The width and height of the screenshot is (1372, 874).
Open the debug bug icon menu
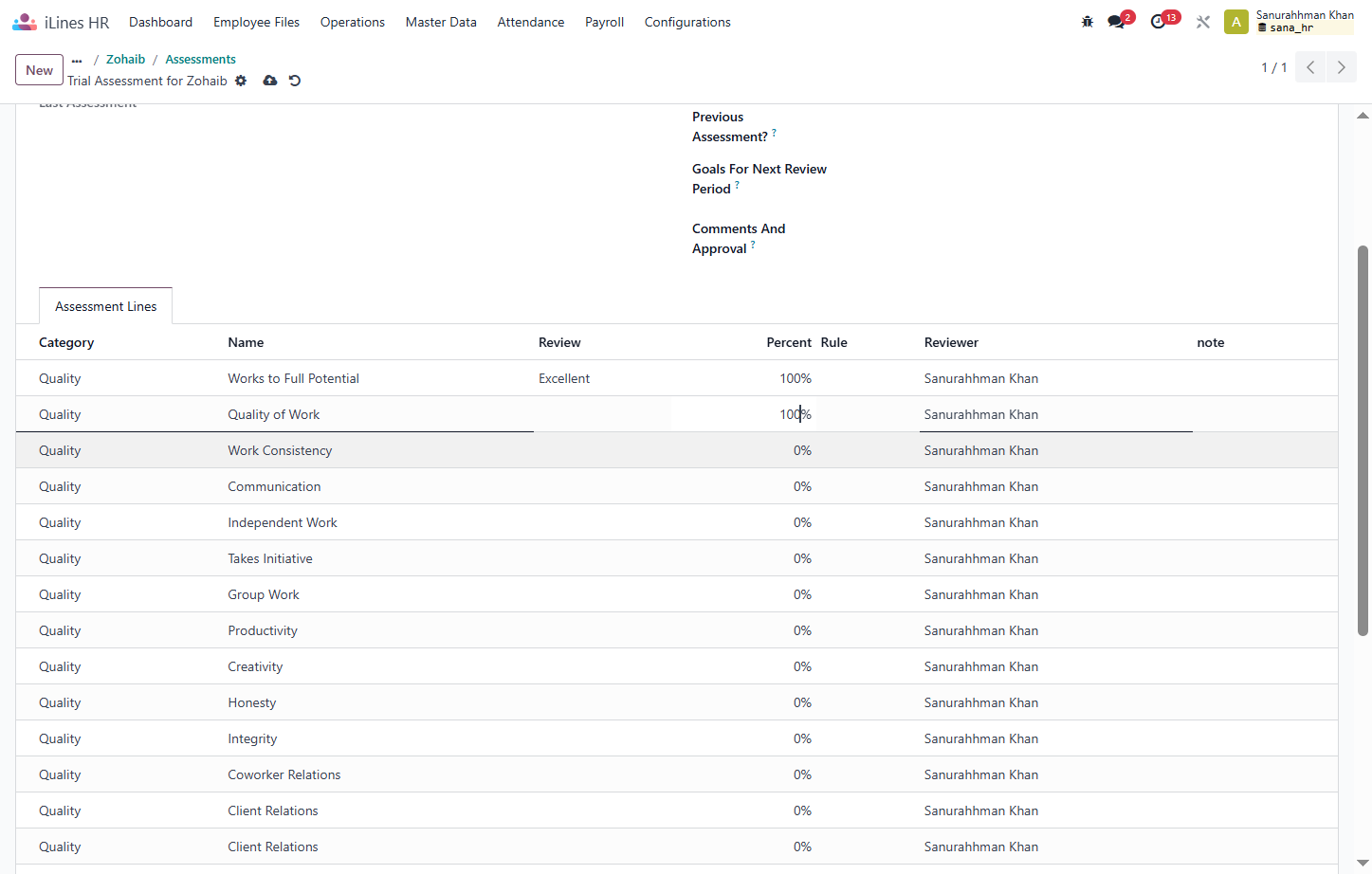pyautogui.click(x=1088, y=22)
